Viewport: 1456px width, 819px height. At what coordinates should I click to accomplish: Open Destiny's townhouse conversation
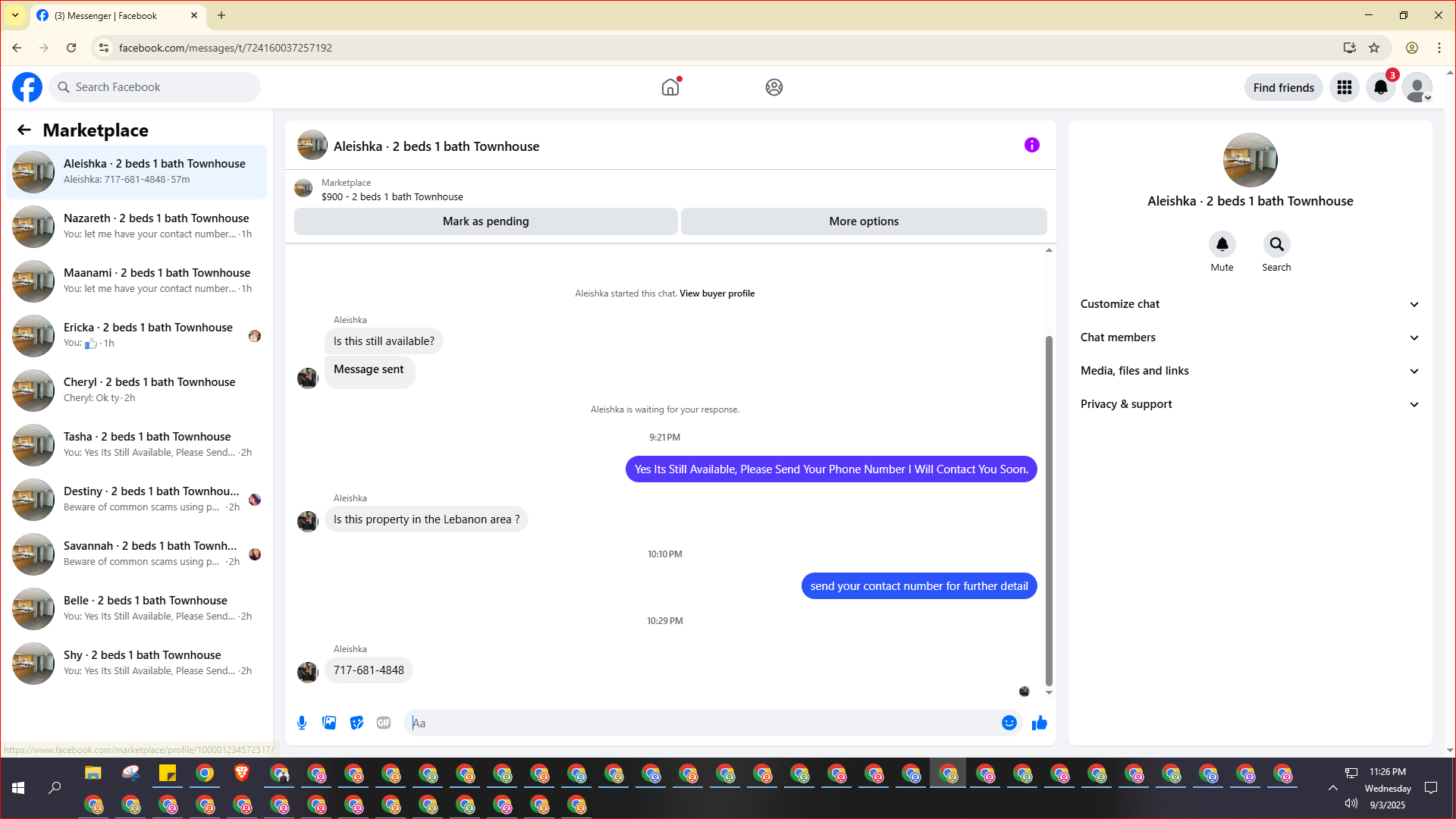coord(136,499)
